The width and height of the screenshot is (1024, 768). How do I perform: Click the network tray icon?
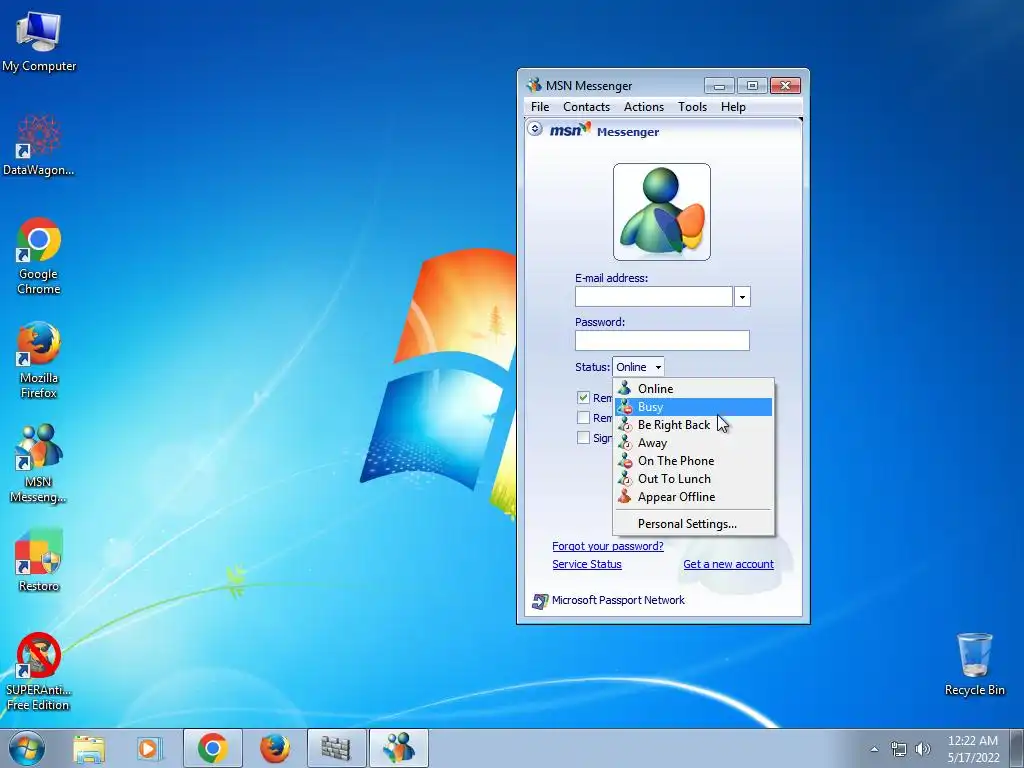coord(899,749)
